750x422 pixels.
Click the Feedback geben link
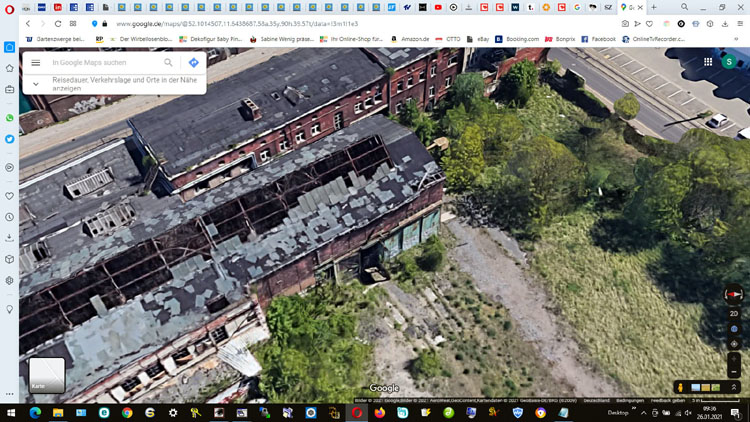point(668,400)
